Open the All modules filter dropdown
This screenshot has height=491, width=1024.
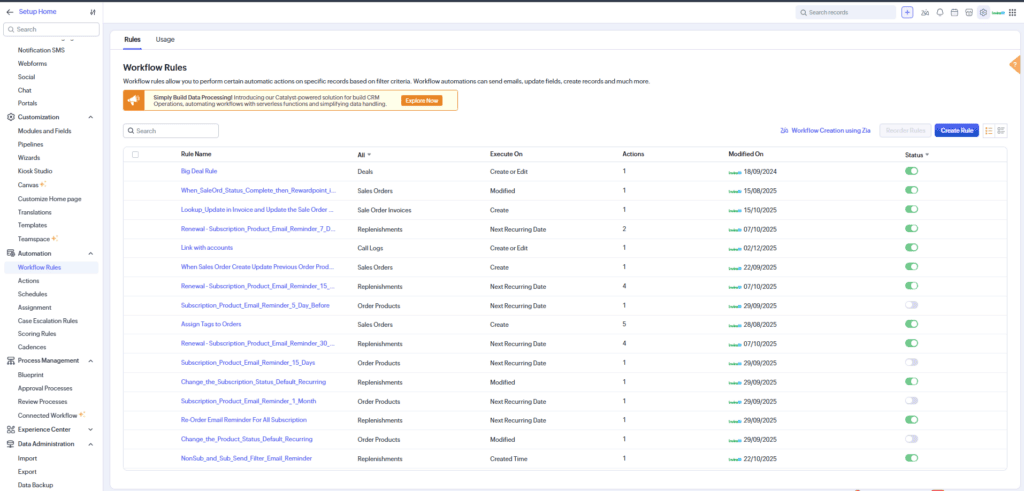[364, 155]
